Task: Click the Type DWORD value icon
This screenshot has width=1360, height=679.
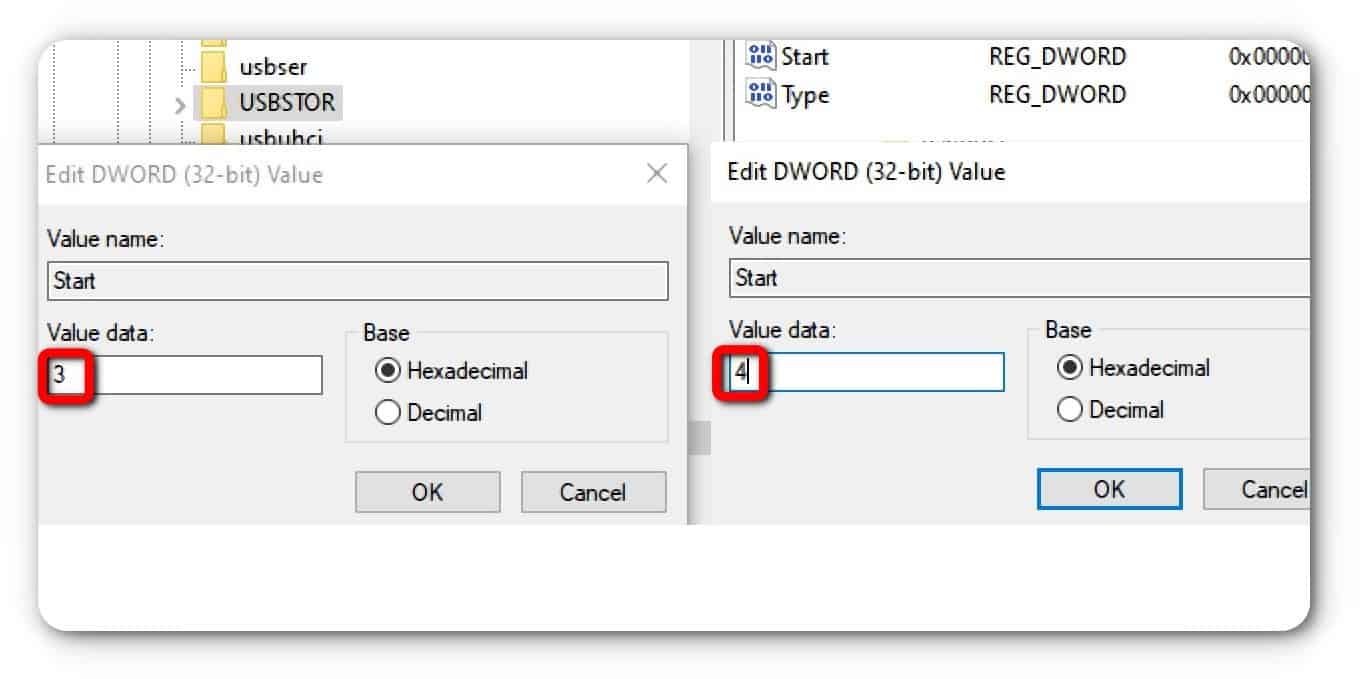Action: [761, 95]
